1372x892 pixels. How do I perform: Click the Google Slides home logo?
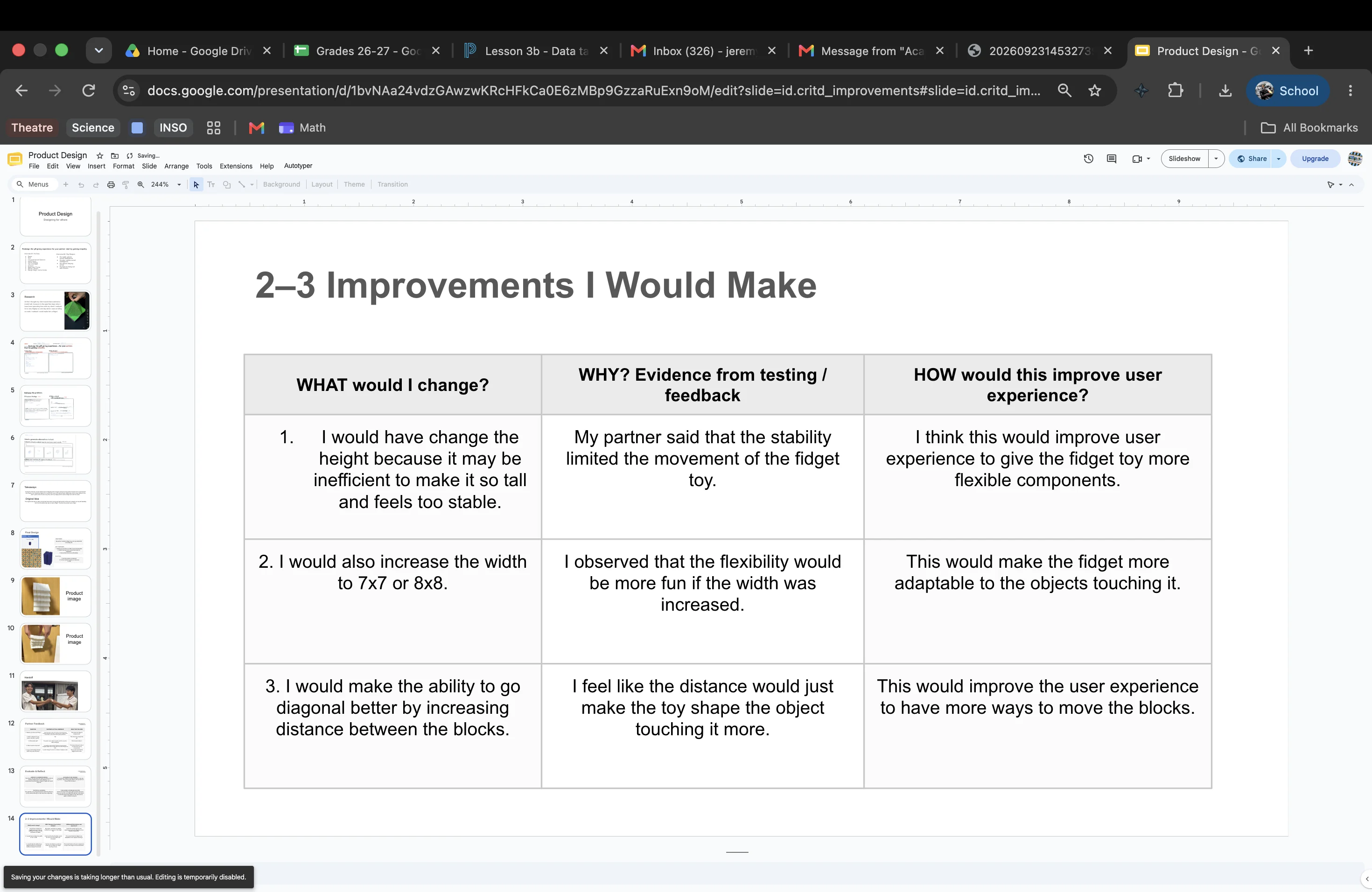coord(15,159)
